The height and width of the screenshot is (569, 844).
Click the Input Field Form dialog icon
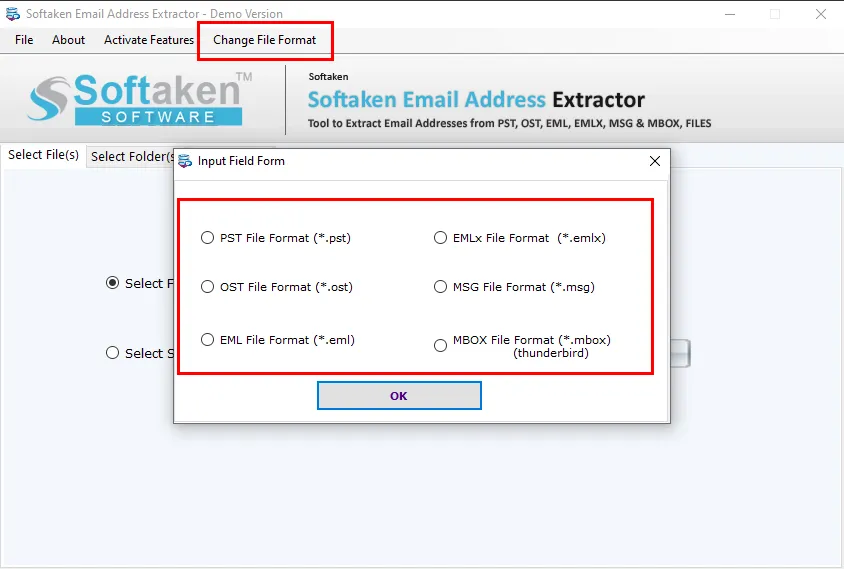pyautogui.click(x=185, y=161)
